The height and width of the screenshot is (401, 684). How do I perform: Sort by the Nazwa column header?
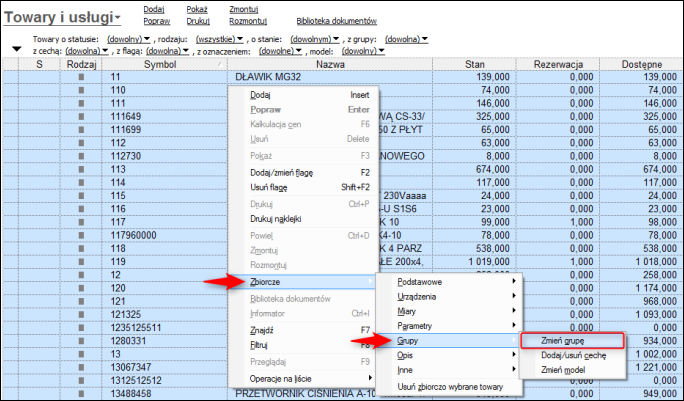330,65
